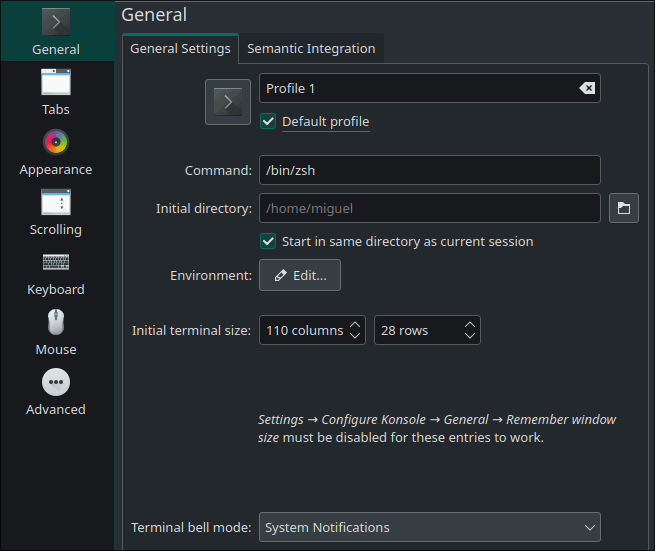Select the General Settings tab
The image size is (655, 551).
point(180,48)
